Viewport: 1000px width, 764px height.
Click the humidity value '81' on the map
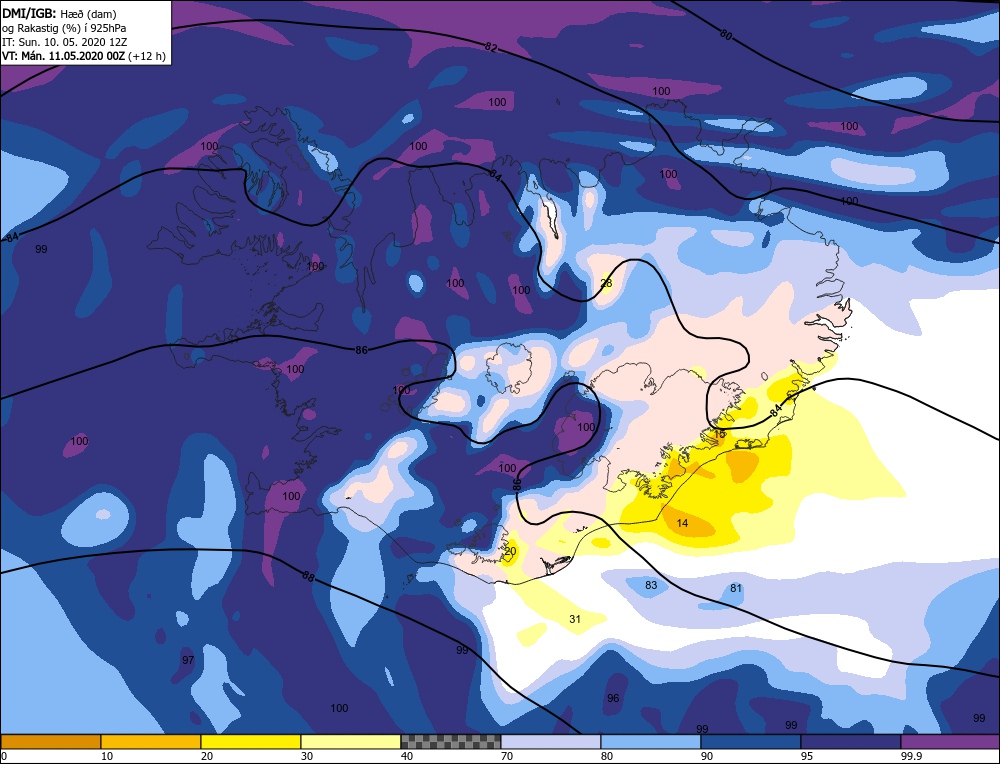click(736, 588)
